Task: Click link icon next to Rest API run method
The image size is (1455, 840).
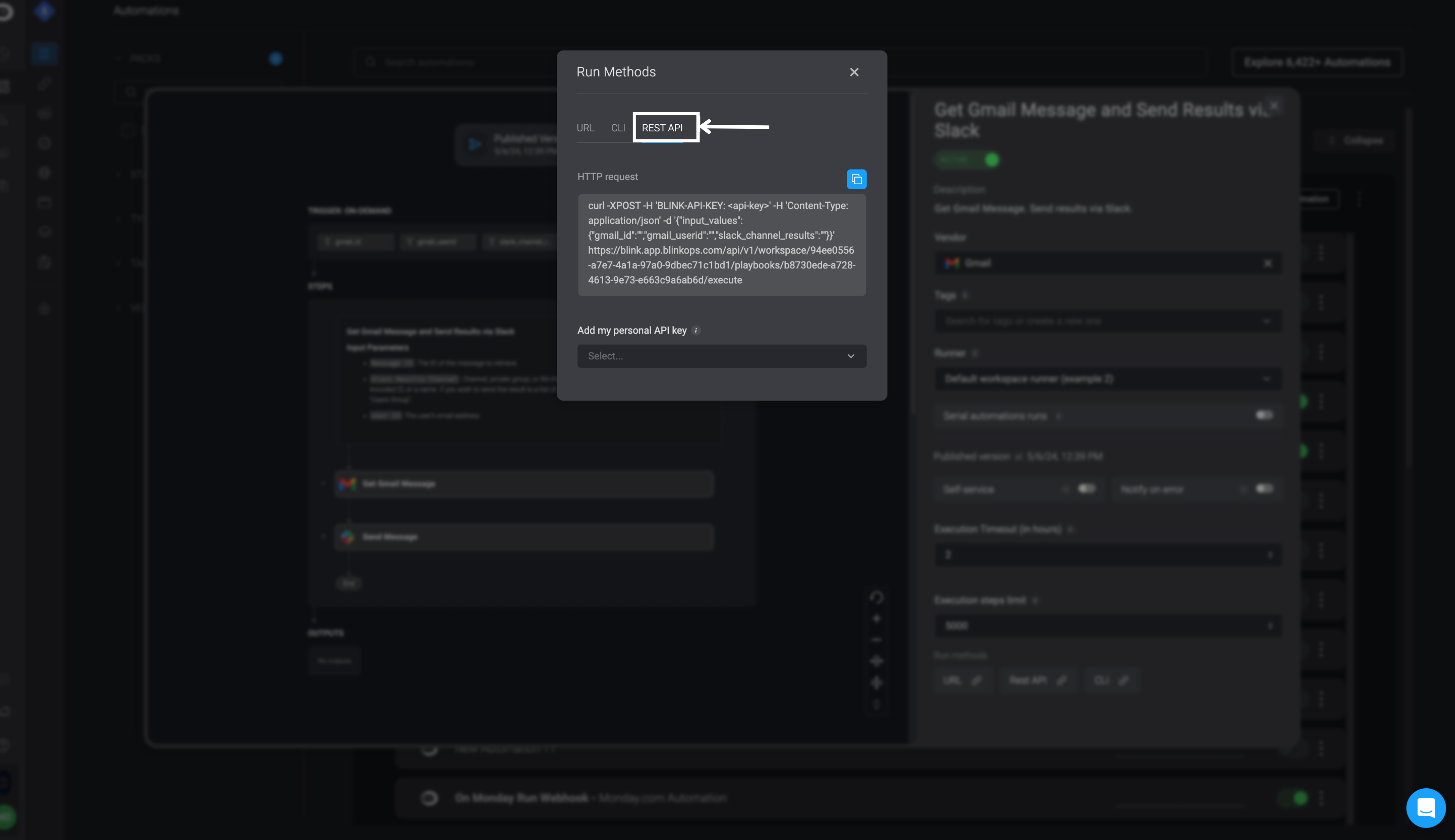Action: (1061, 680)
